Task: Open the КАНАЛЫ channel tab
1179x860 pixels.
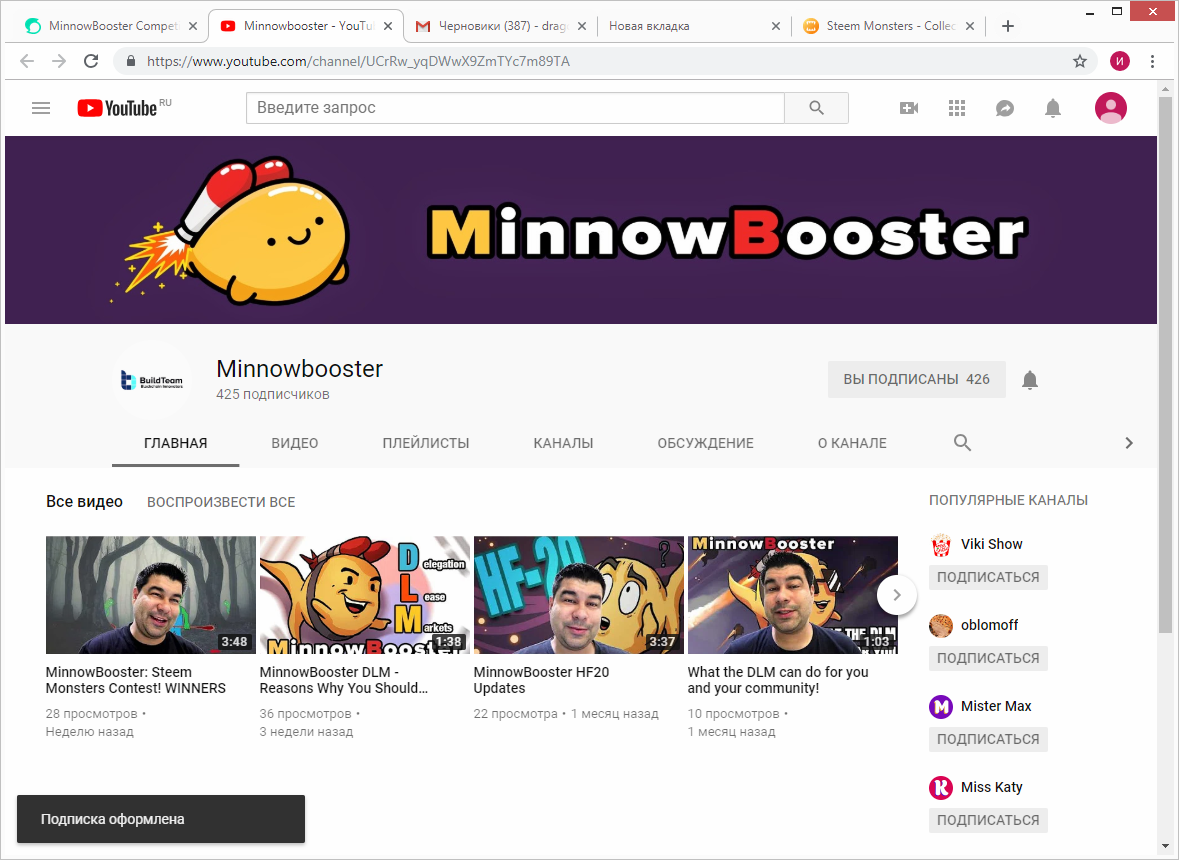Action: click(x=563, y=444)
